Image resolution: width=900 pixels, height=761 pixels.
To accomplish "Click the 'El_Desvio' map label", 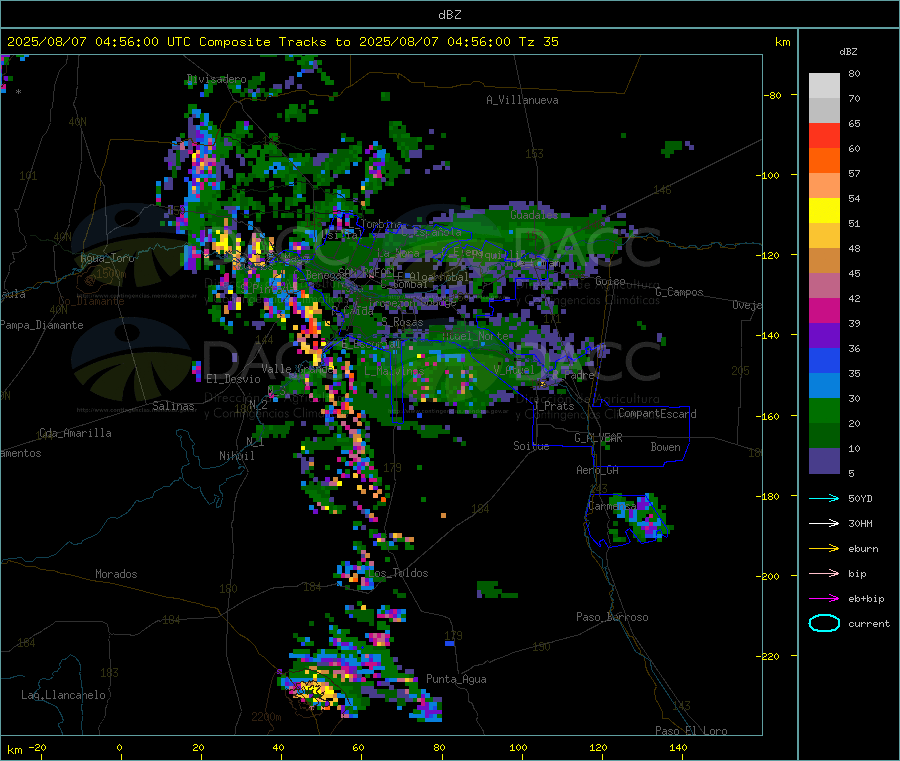I will tap(233, 379).
